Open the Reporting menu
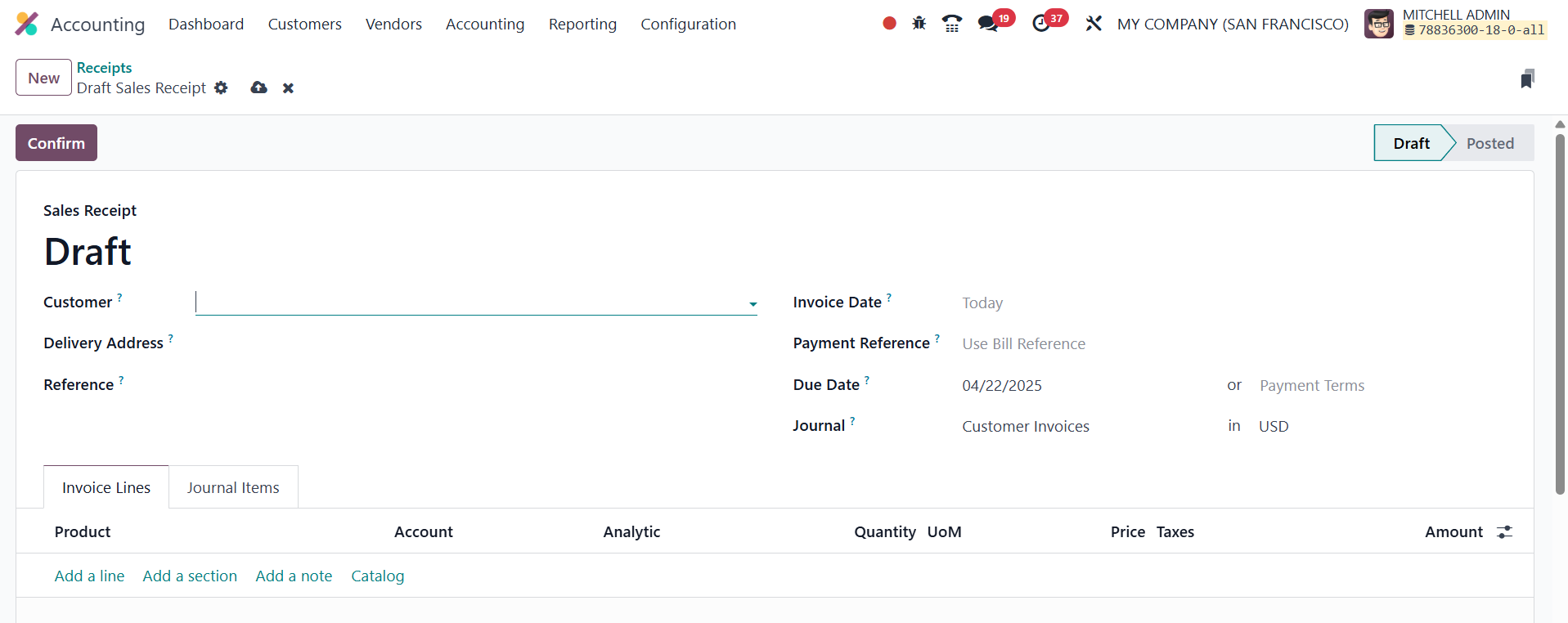The width and height of the screenshot is (1568, 623). (x=582, y=25)
